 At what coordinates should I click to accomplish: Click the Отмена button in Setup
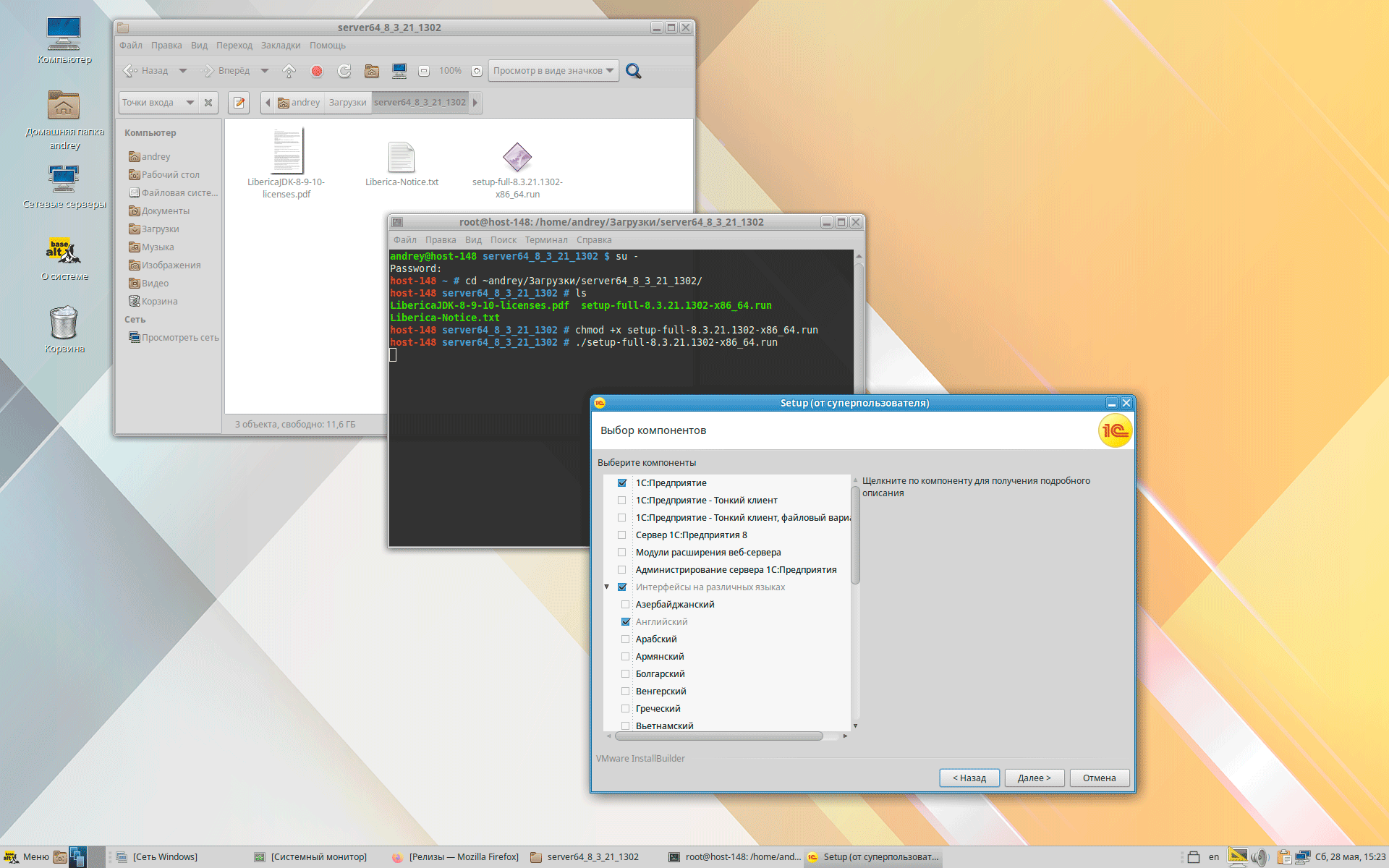click(1099, 778)
